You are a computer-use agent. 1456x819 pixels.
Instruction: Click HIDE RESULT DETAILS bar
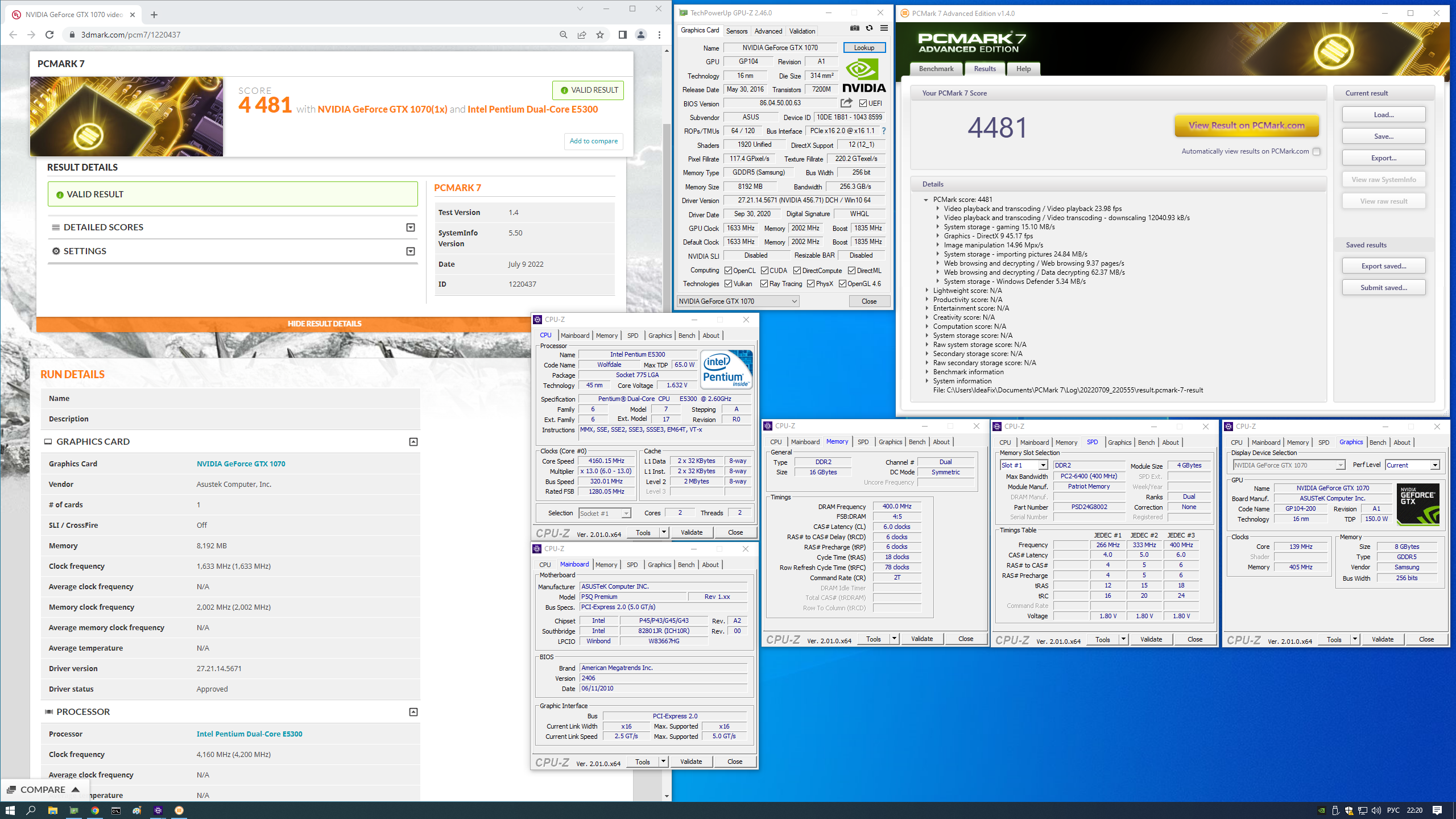[324, 324]
